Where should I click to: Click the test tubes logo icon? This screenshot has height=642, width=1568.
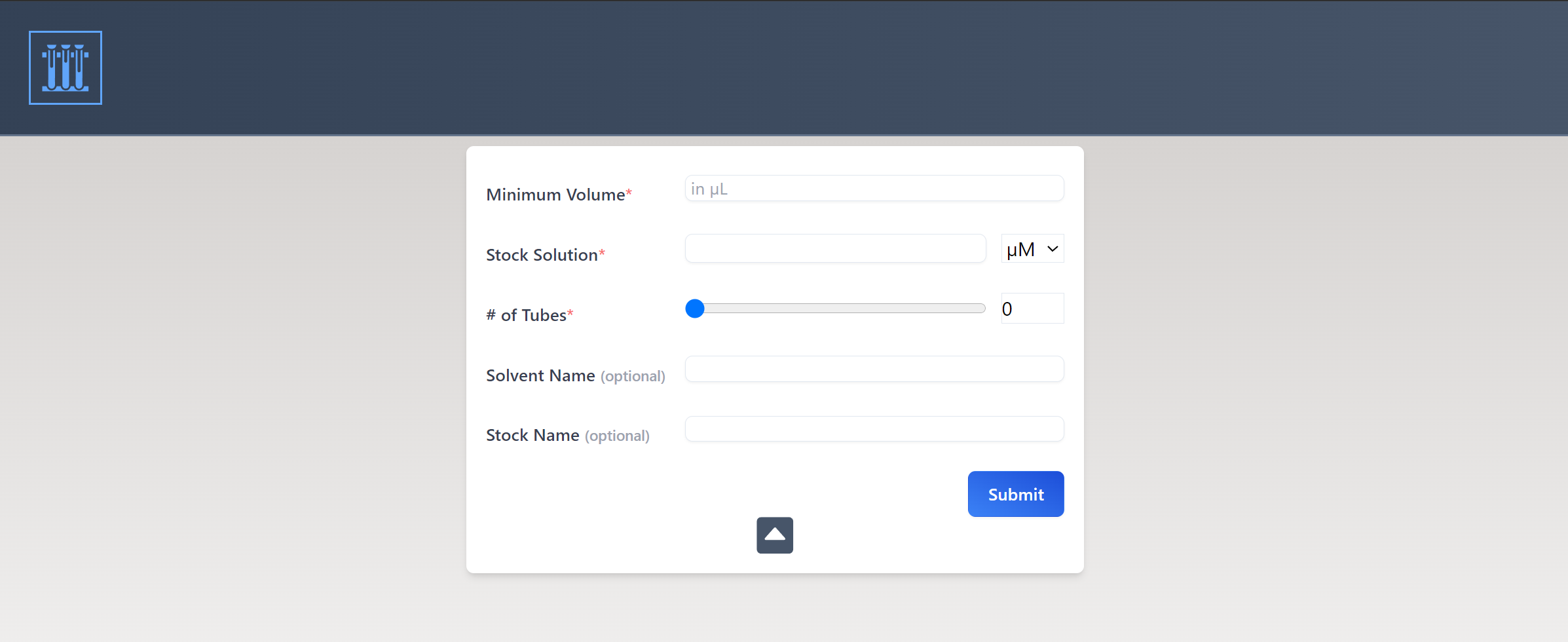(65, 67)
